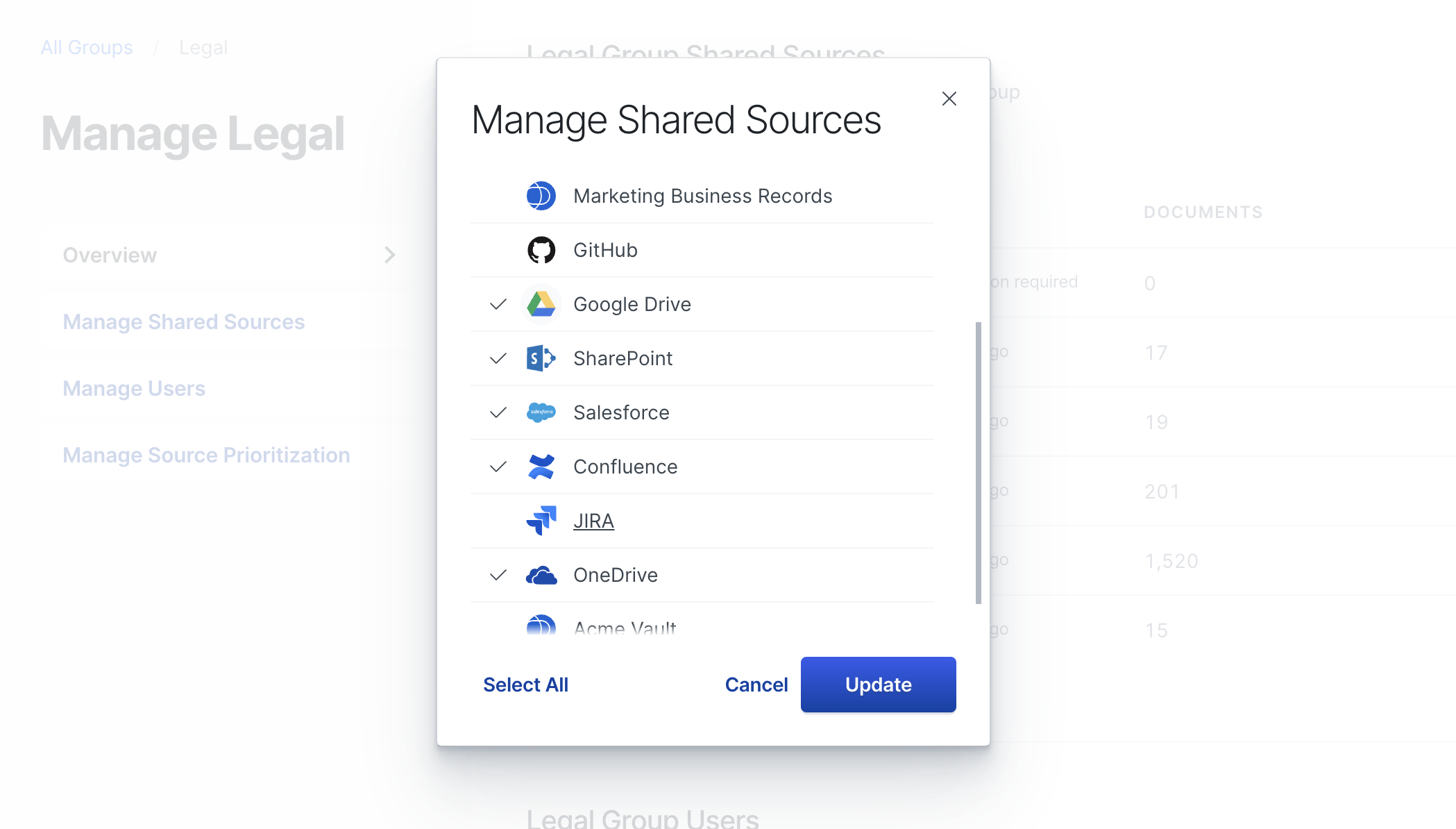Close the Manage Shared Sources dialog
The width and height of the screenshot is (1456, 829).
pyautogui.click(x=949, y=99)
